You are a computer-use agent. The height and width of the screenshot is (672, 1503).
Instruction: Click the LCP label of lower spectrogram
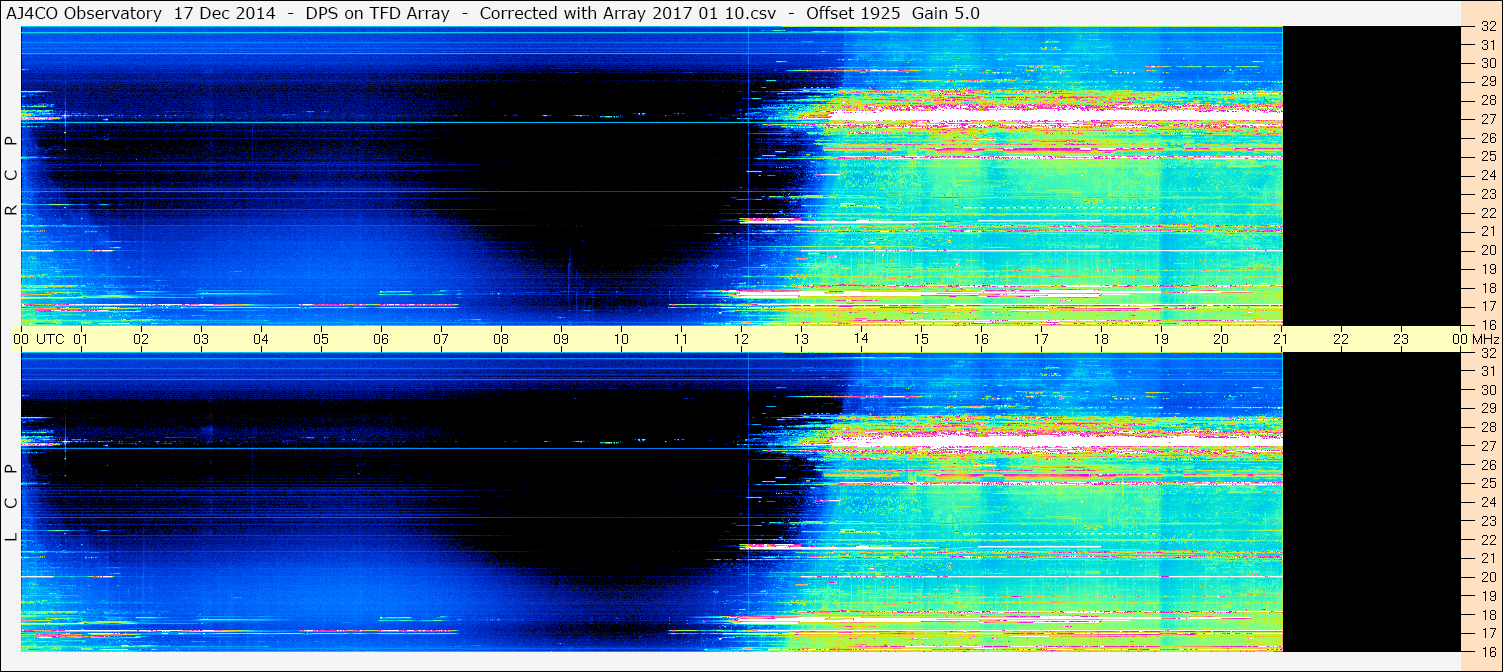(11, 503)
